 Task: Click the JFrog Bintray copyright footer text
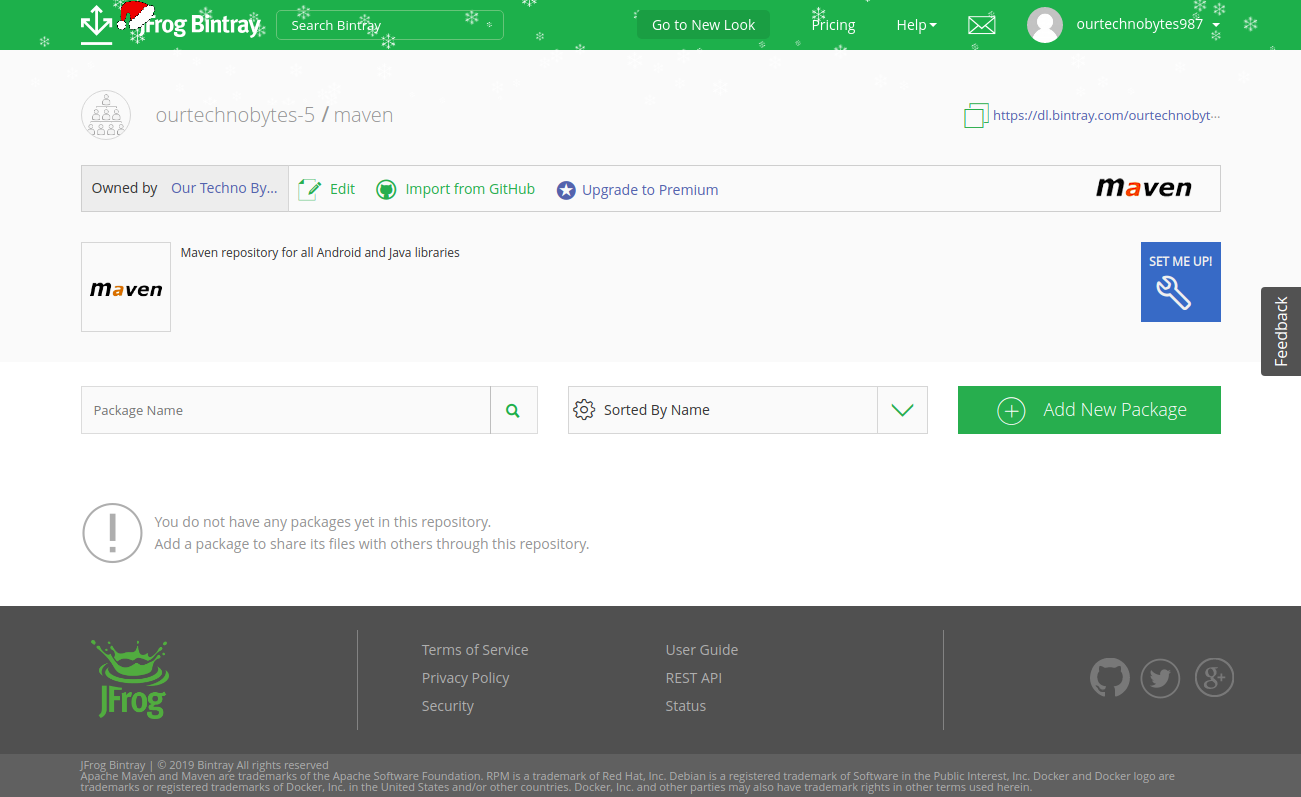204,765
